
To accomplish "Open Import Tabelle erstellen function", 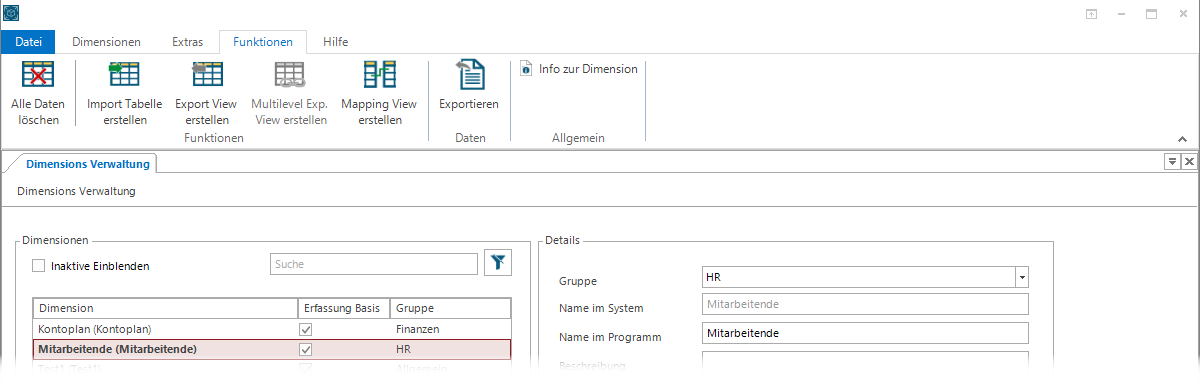I will pos(124,75).
